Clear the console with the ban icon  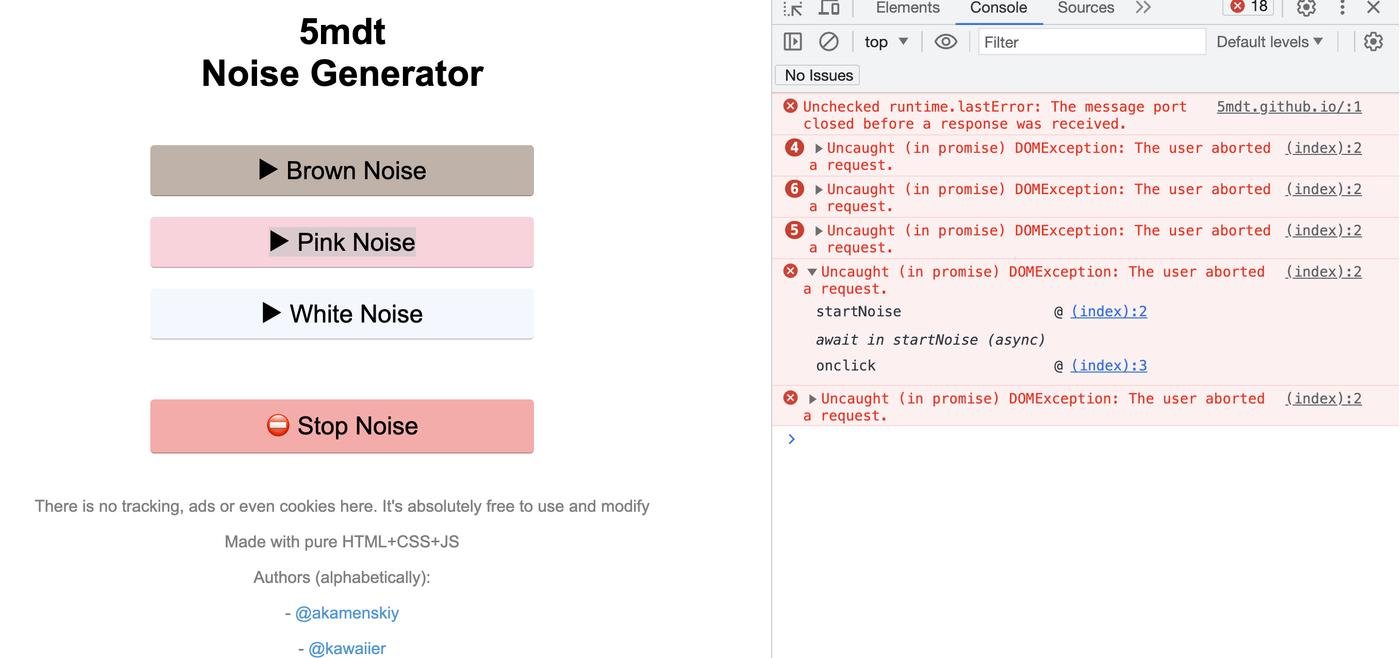pyautogui.click(x=829, y=42)
